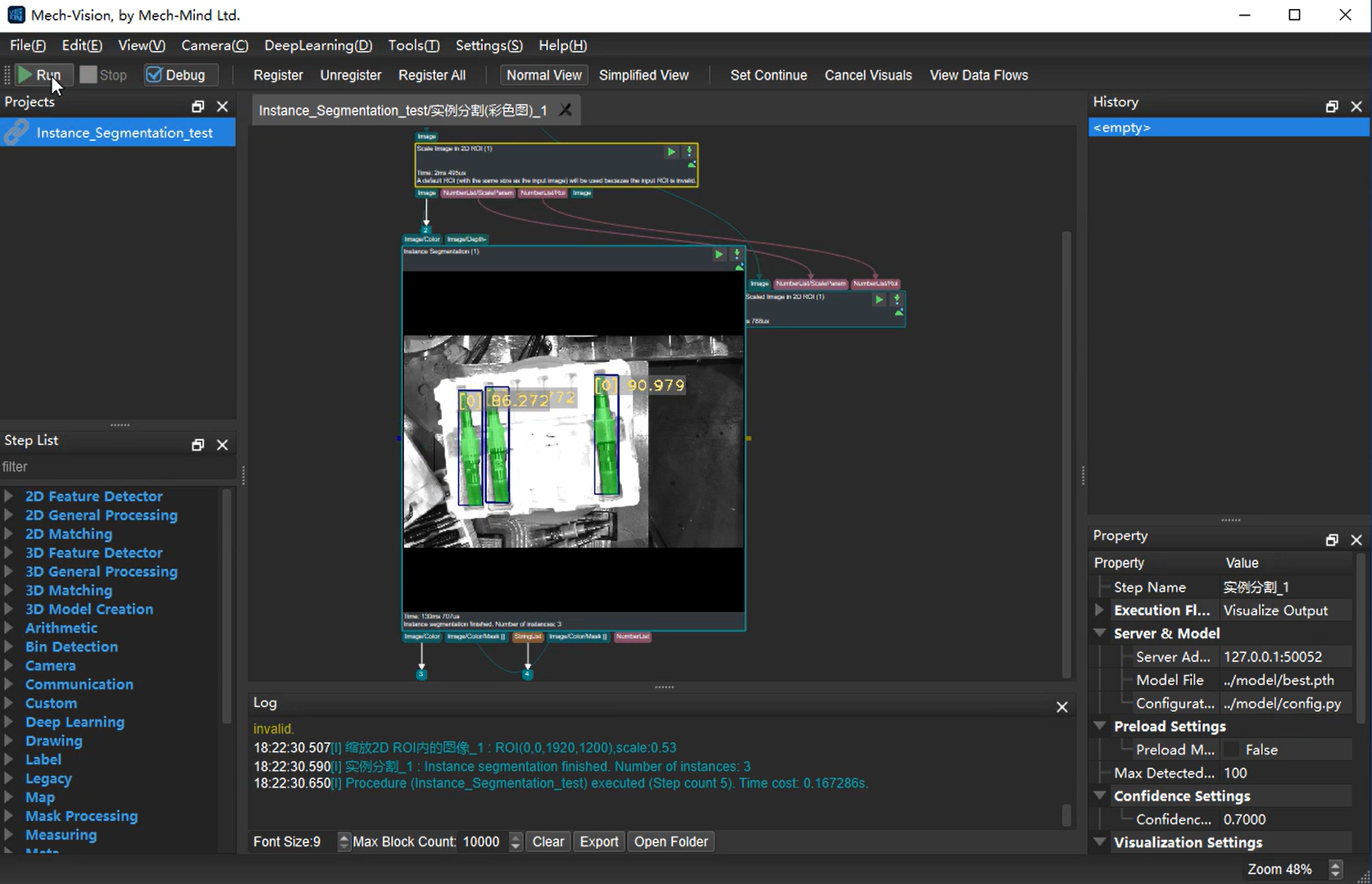This screenshot has height=884, width=1372.
Task: Open the DeepLearning menu
Action: point(318,46)
